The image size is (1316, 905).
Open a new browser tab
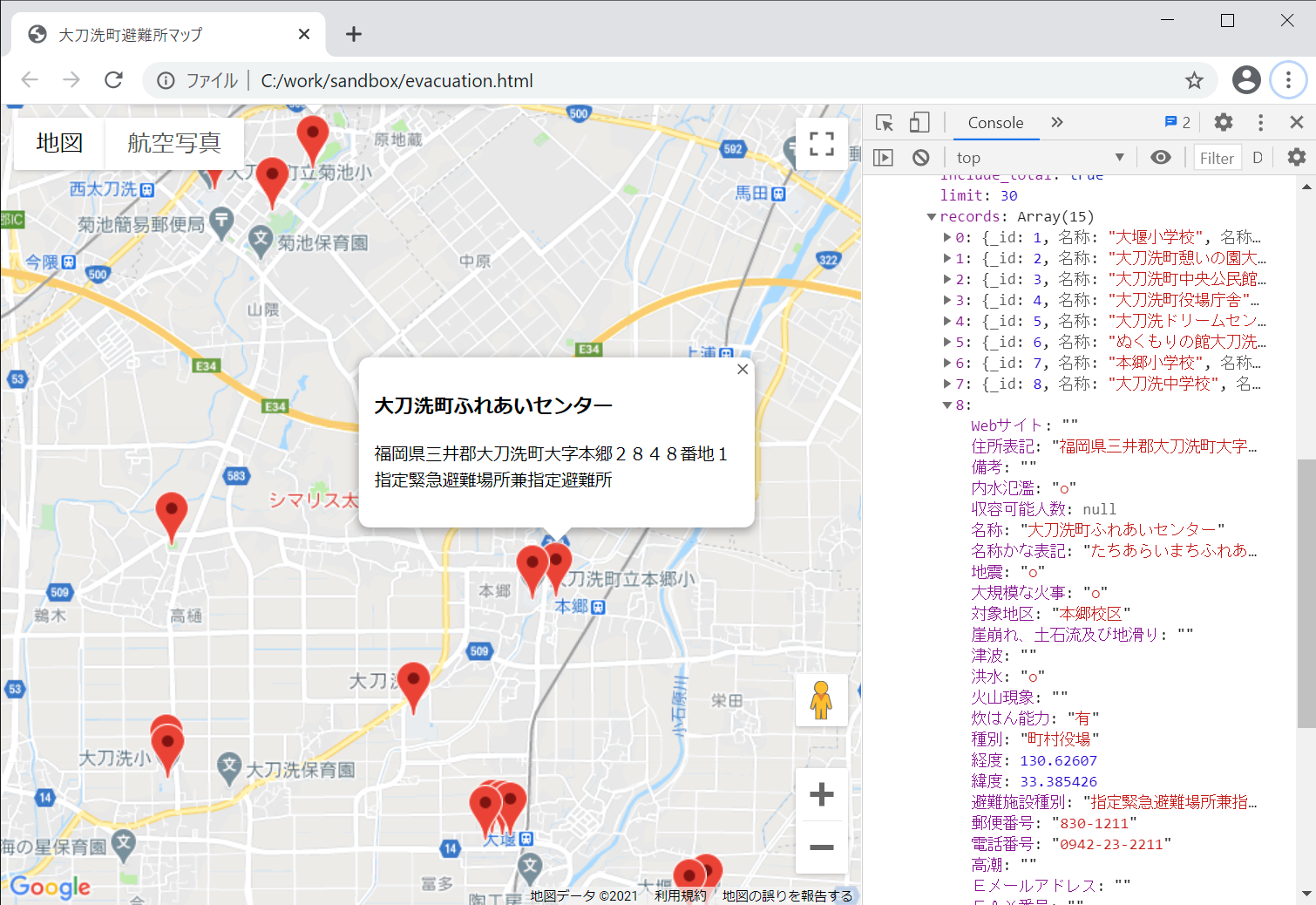point(353,34)
